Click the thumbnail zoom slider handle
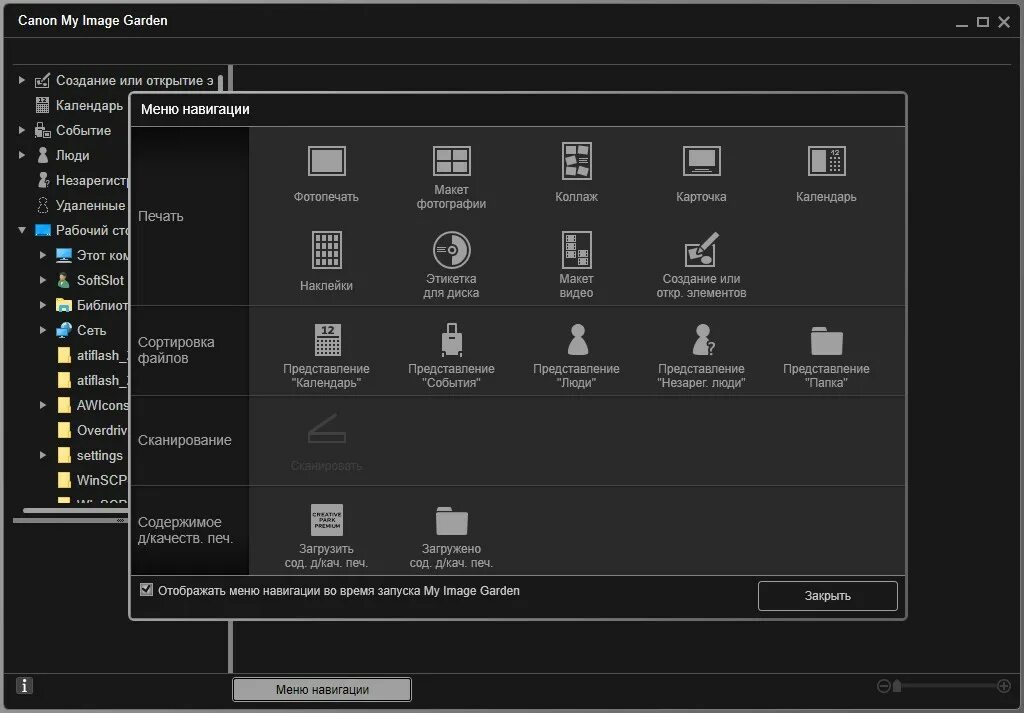 point(897,686)
